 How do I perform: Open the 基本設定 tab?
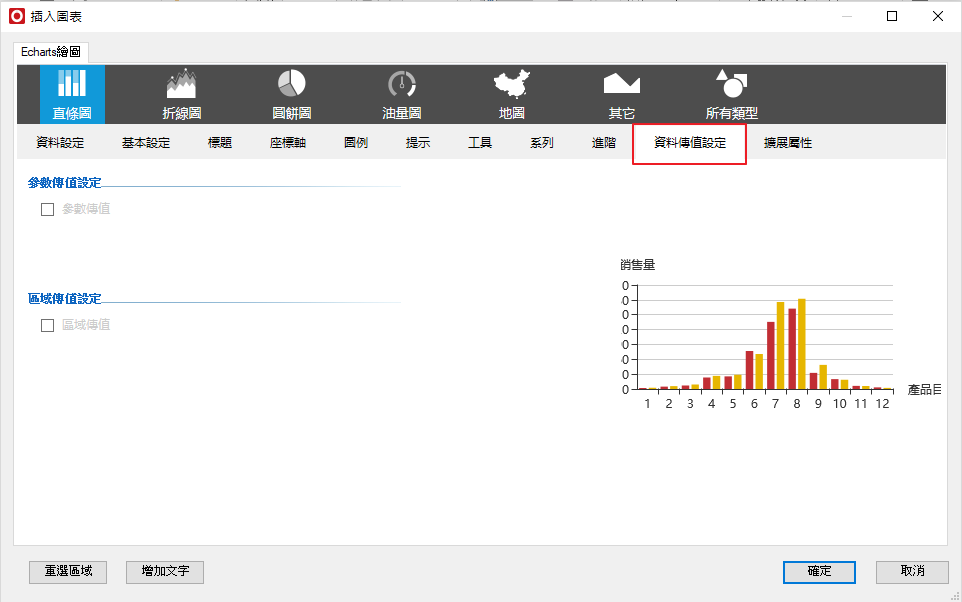[x=146, y=143]
